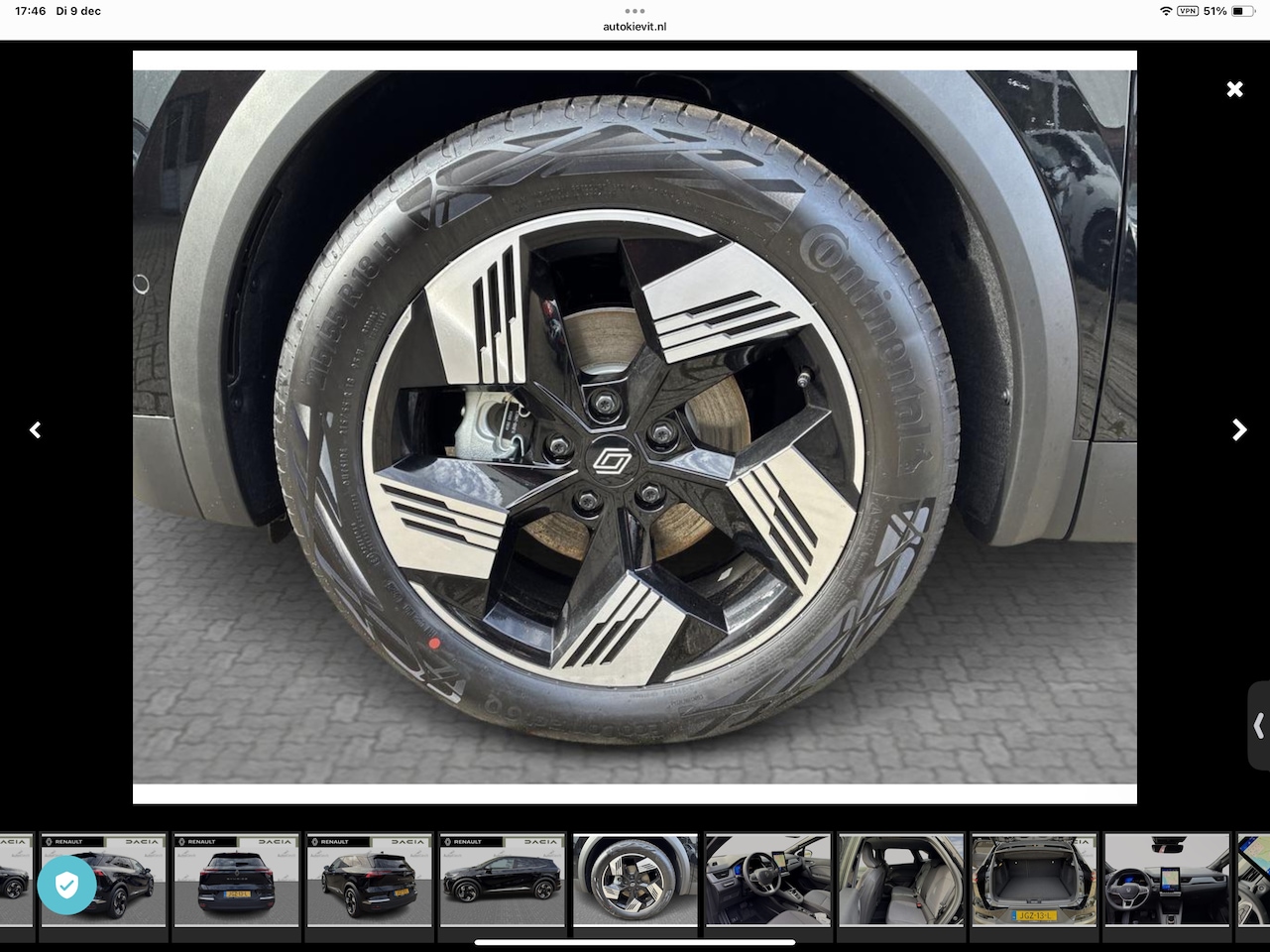Go to the next photo

[1238, 429]
